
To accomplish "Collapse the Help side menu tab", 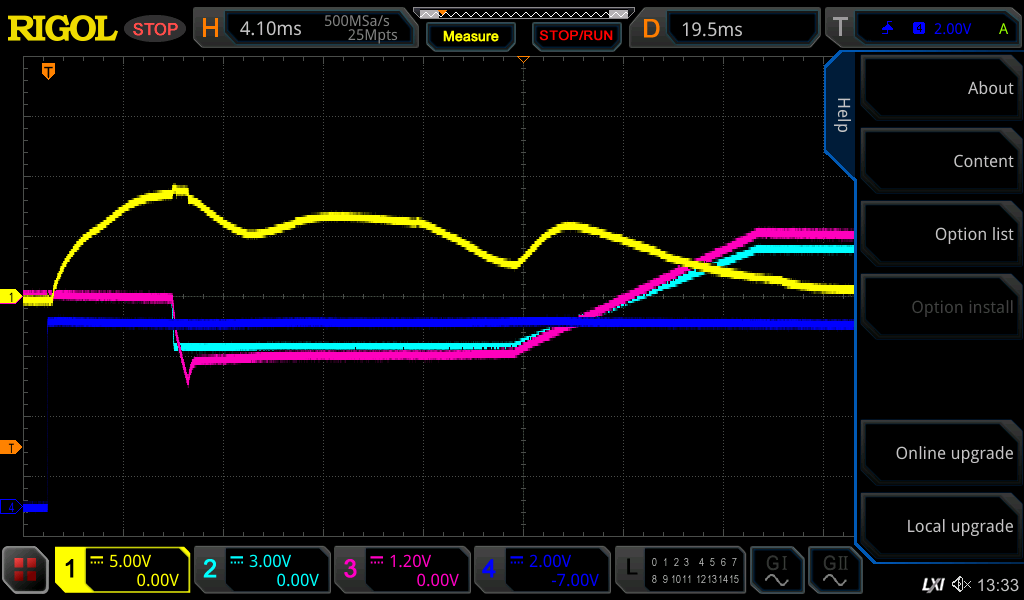I will pos(842,115).
